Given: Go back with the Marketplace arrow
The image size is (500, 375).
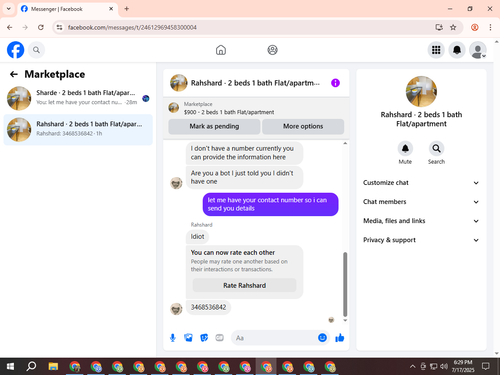Looking at the screenshot, I should click(14, 74).
